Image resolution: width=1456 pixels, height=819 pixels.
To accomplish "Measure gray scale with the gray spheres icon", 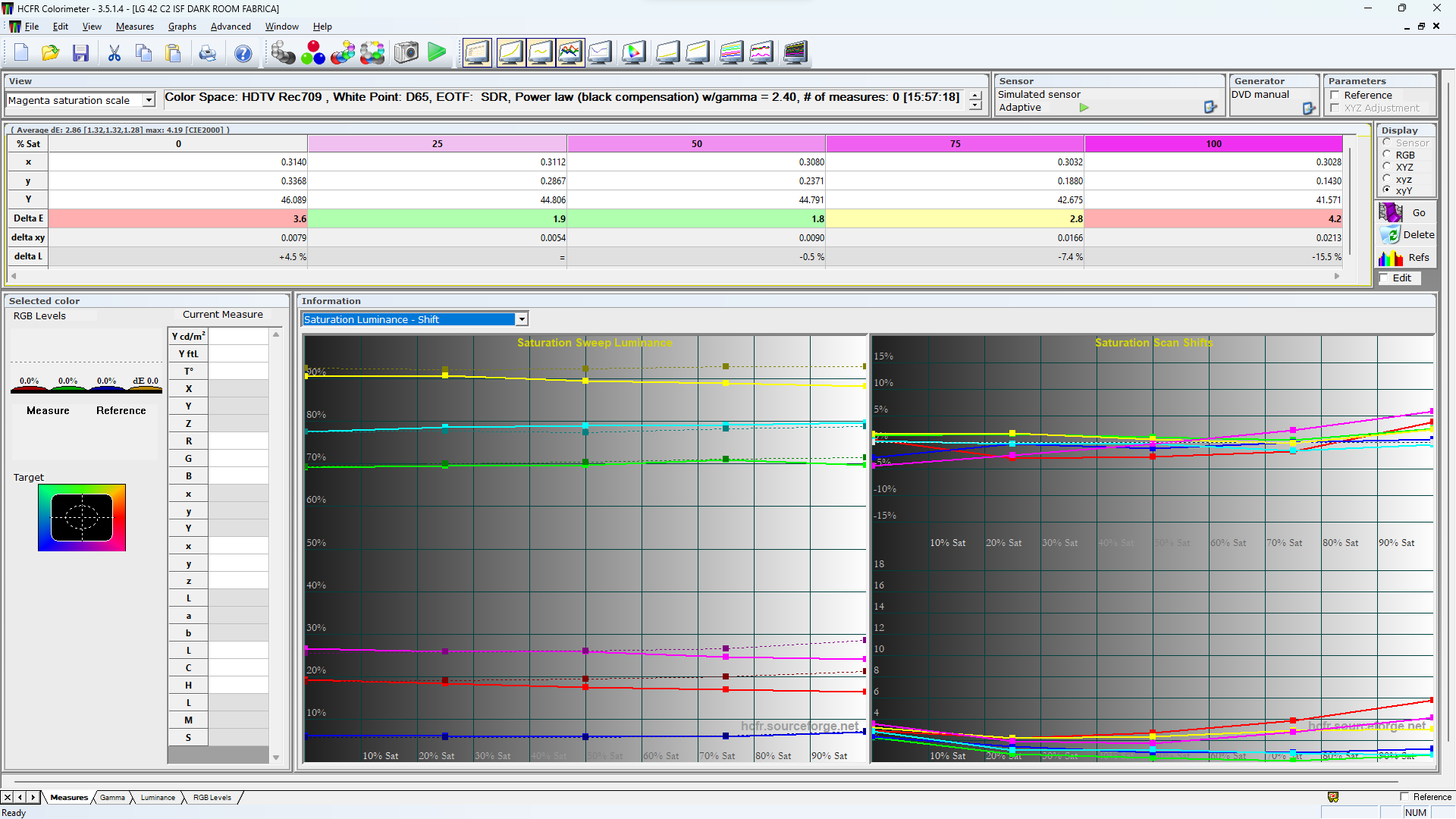I will [283, 53].
